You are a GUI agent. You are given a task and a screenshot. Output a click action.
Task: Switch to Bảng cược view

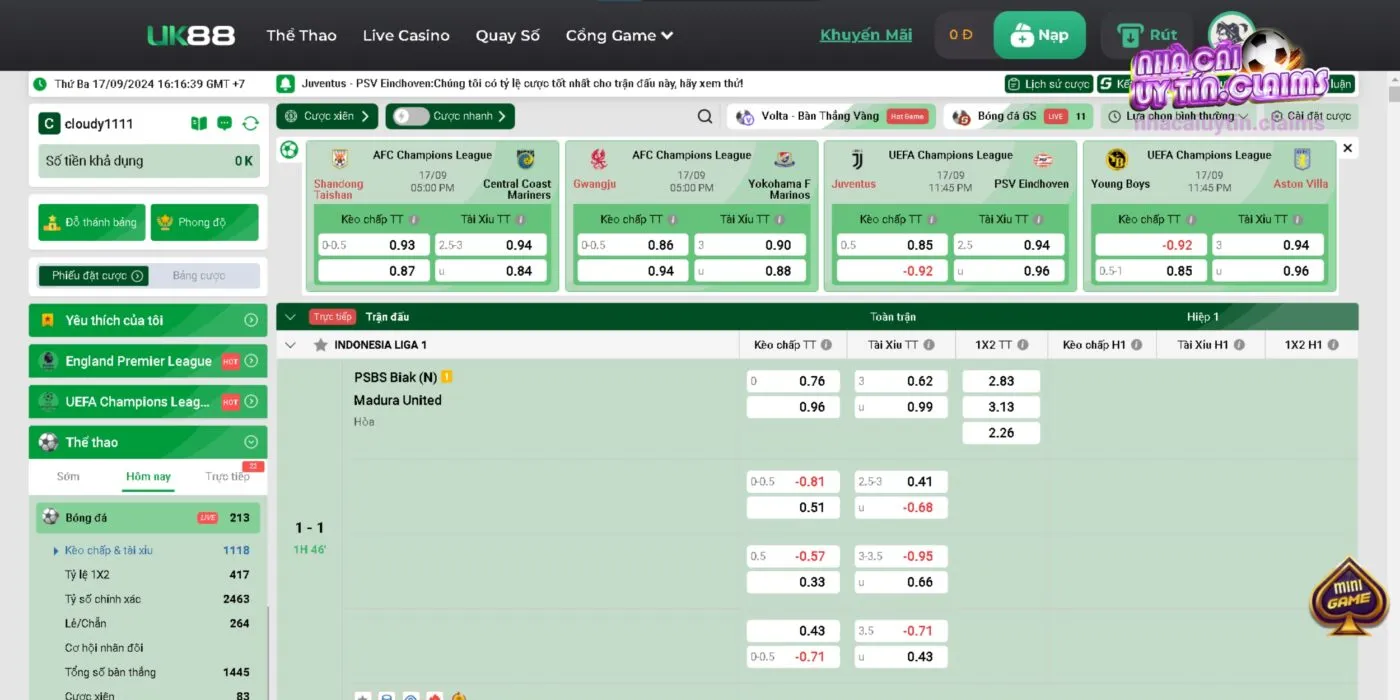(199, 276)
